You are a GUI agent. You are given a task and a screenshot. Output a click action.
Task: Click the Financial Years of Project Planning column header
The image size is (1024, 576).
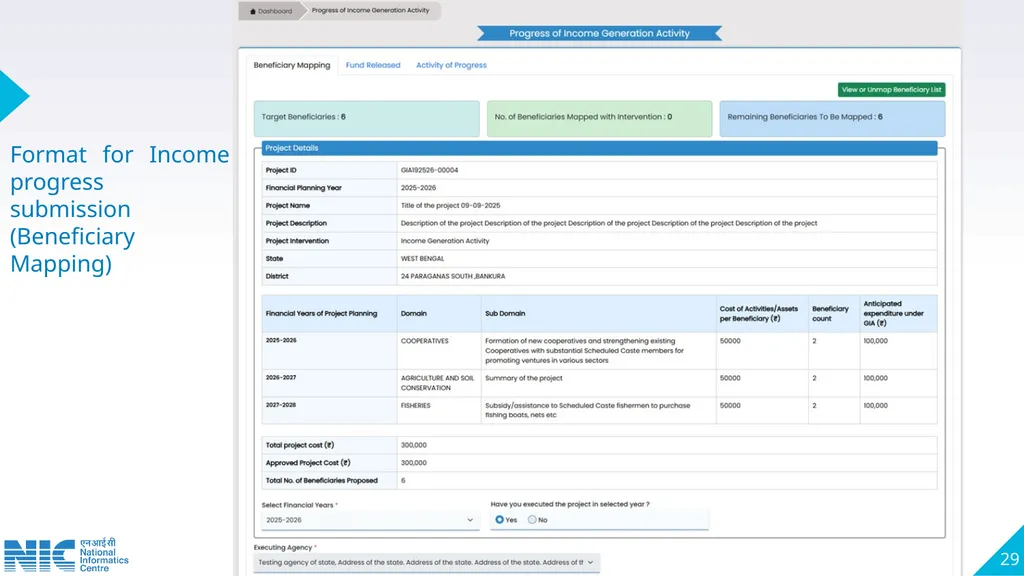click(329, 313)
